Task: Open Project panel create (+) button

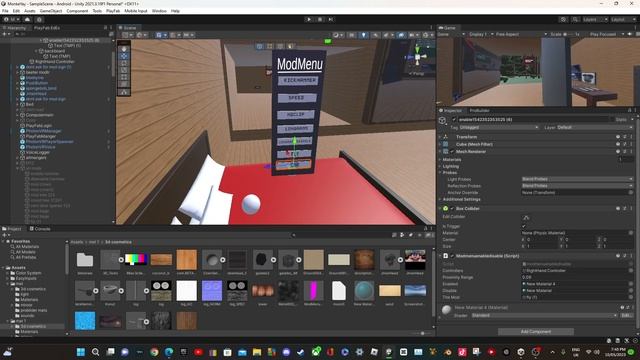Action: 5,235
